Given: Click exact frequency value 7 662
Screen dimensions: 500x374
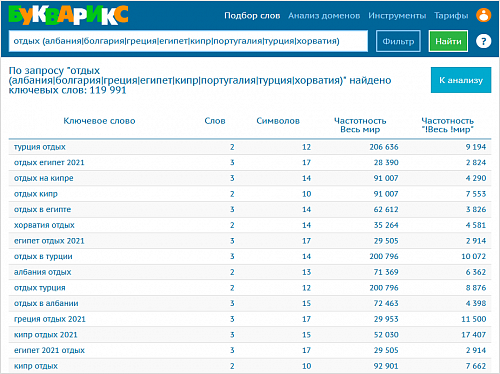Looking at the screenshot, I should click(476, 366).
